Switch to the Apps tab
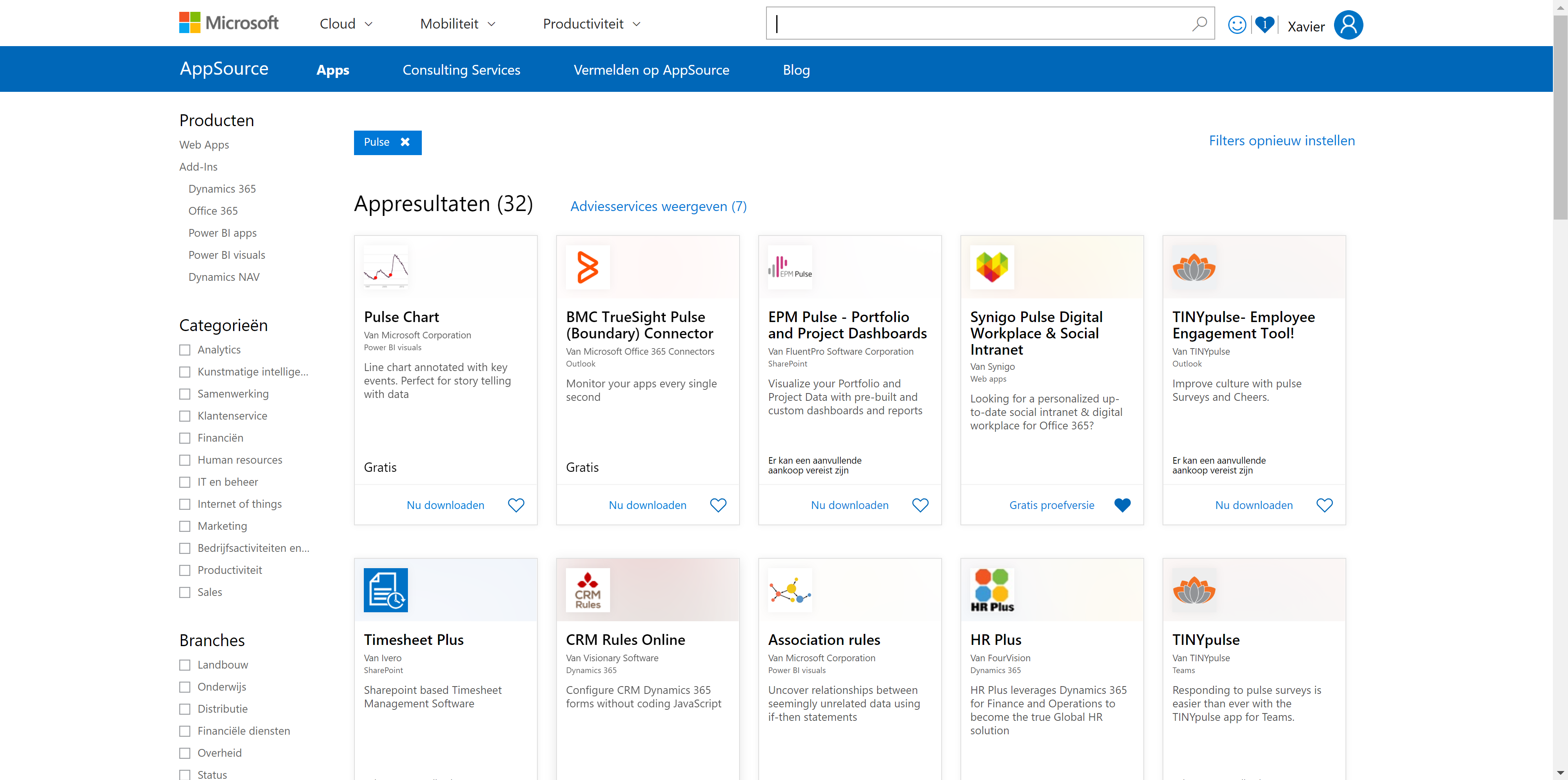Screen dimensions: 1568x780 click(x=333, y=70)
